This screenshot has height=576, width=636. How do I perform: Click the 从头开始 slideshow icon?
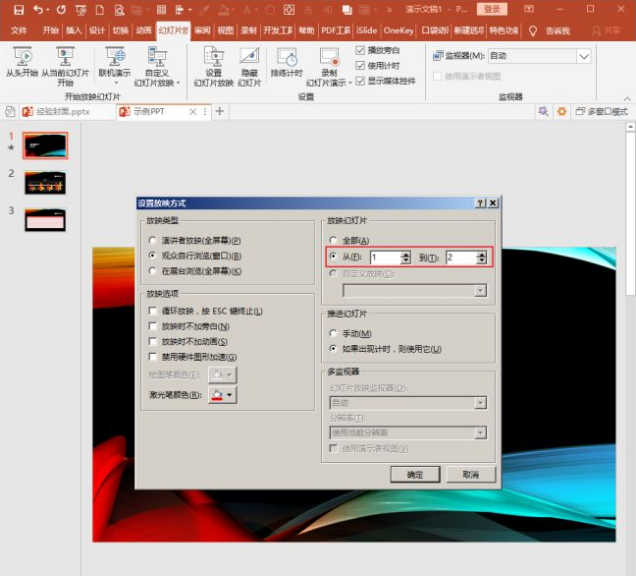tap(22, 57)
